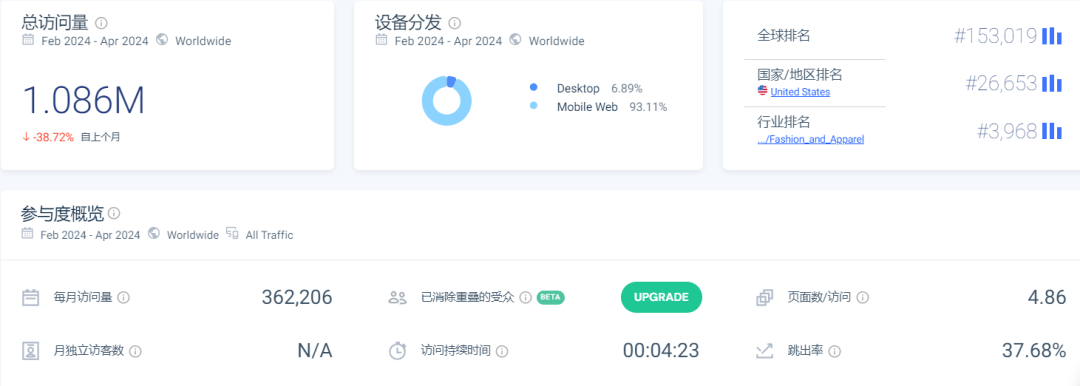Click bounce rate value 37.68%
The width and height of the screenshot is (1080, 386).
1035,351
